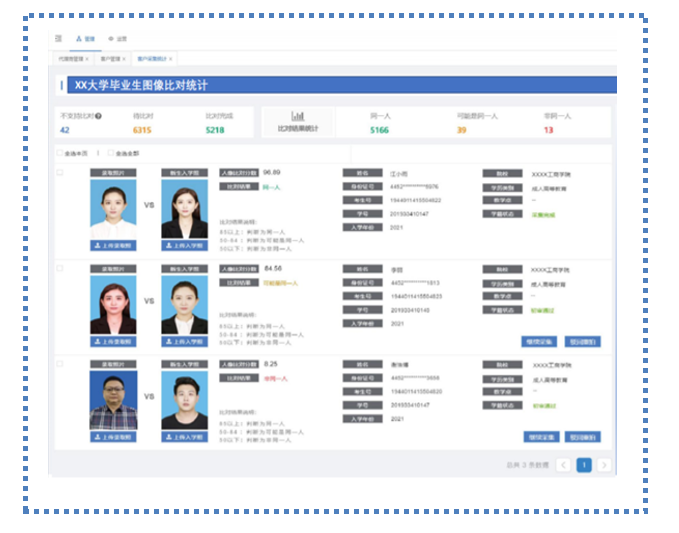Open the 管理 menu in top navigation

tap(85, 38)
